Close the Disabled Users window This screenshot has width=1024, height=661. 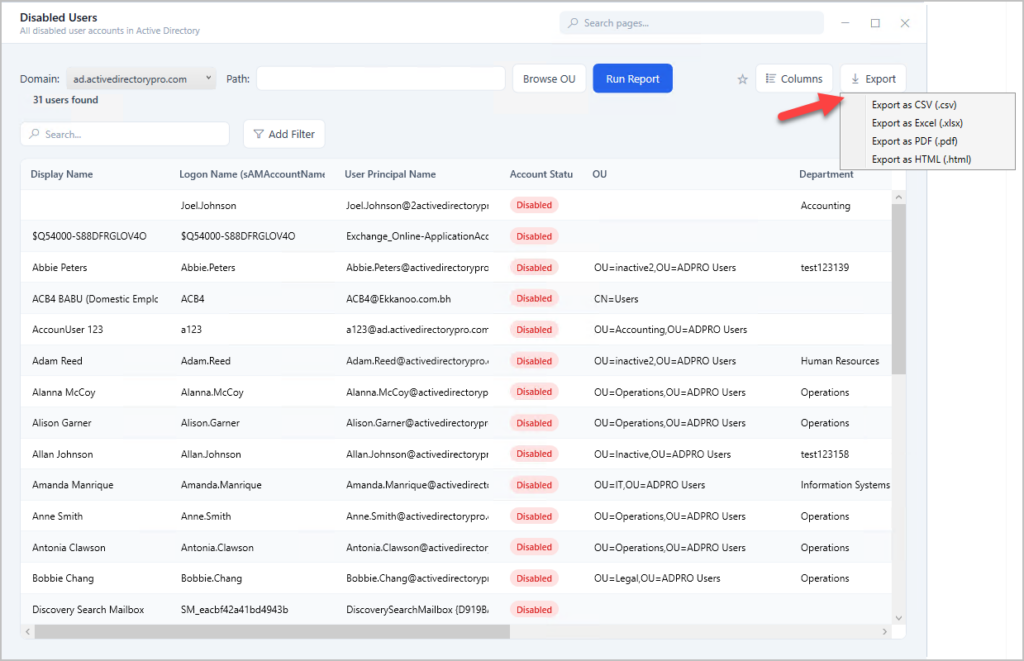coord(904,23)
